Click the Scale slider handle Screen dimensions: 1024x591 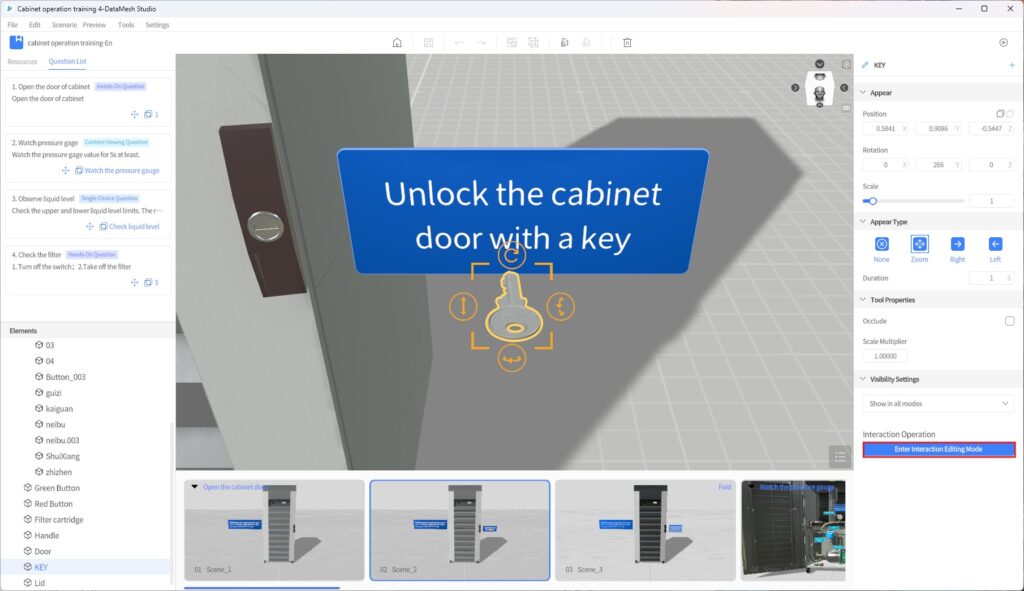coord(872,201)
